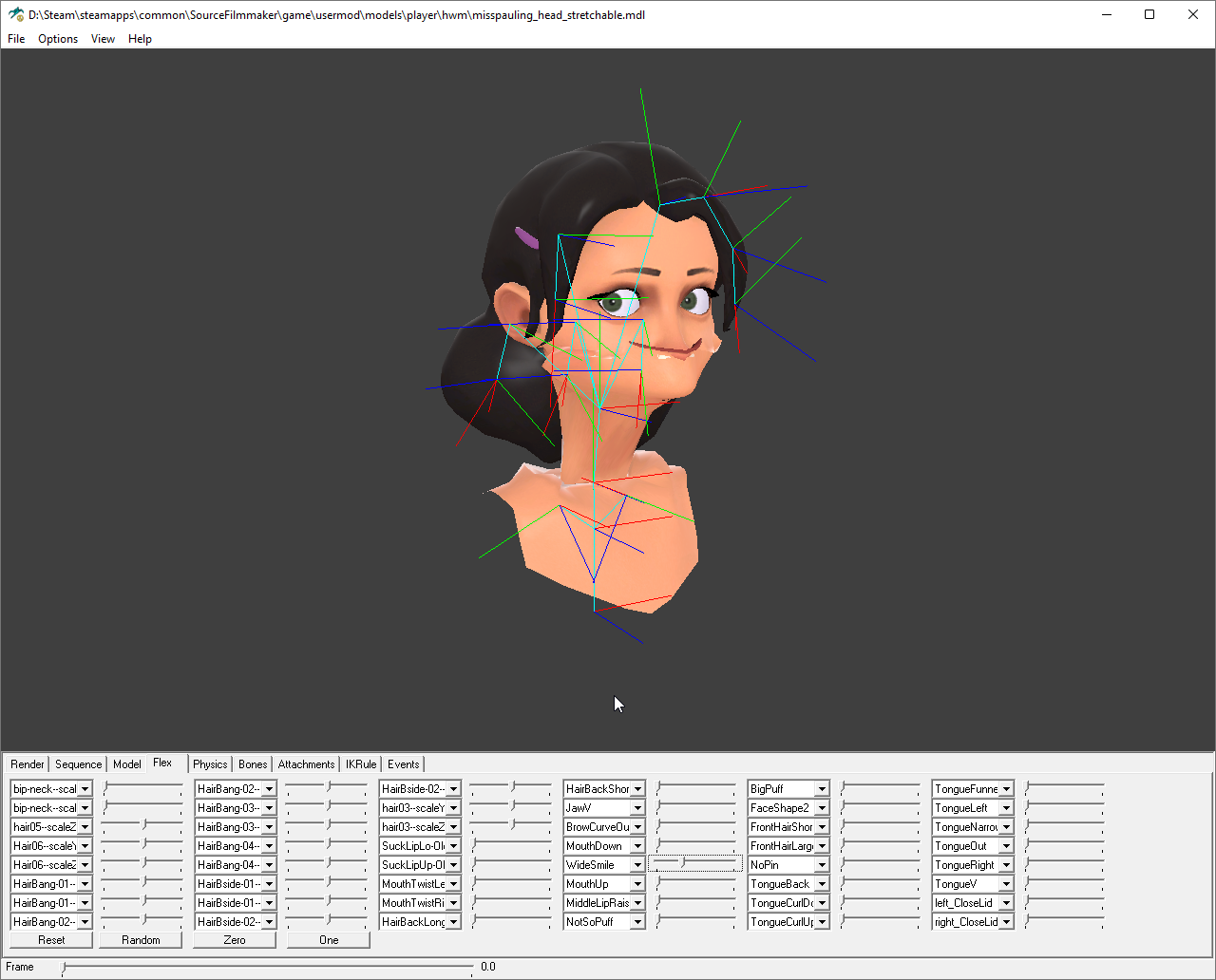Open the TongueRight dropdown
This screenshot has width=1216, height=980.
point(1006,865)
